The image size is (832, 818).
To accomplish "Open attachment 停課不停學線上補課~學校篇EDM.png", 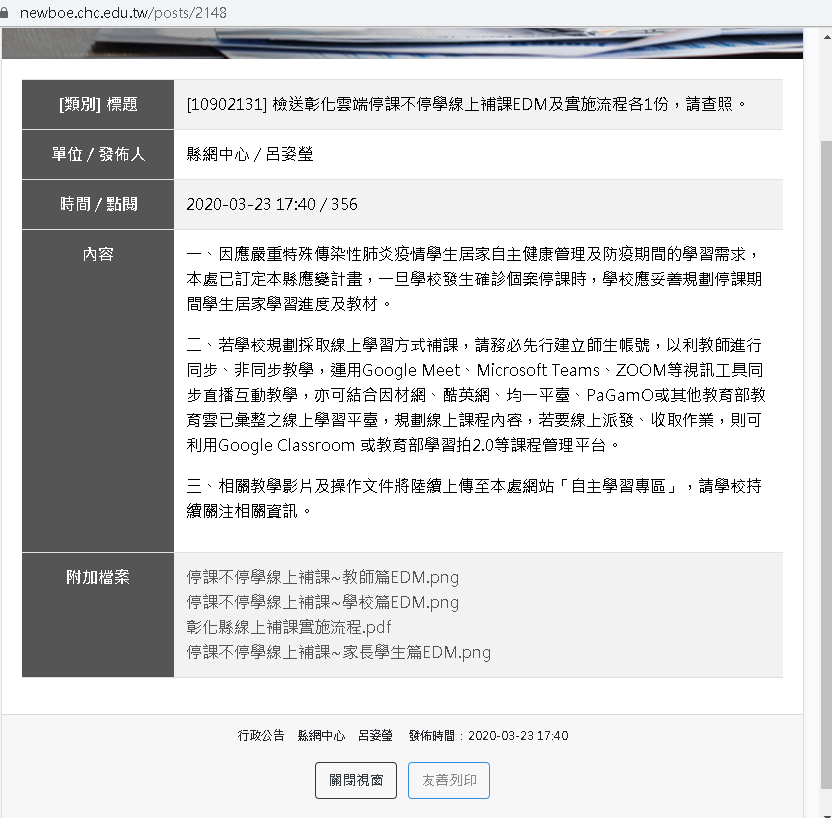I will coord(323,602).
